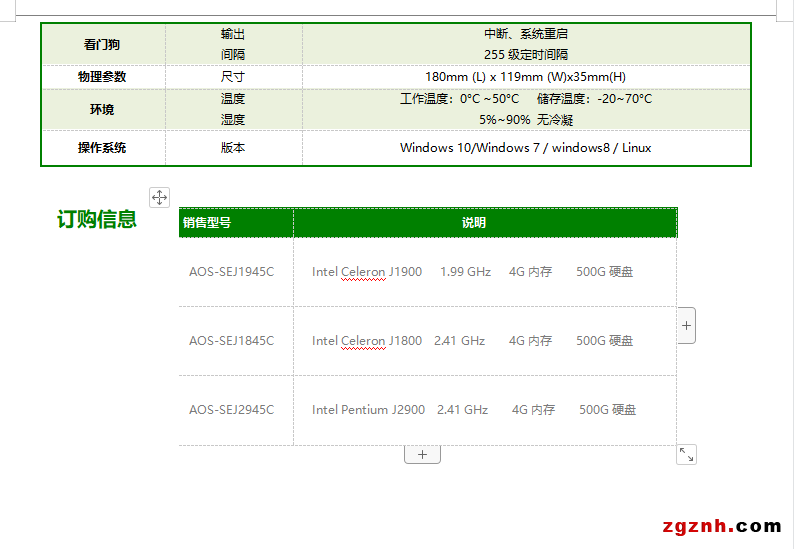Click the add column plus button
This screenshot has width=794, height=549.
[686, 325]
